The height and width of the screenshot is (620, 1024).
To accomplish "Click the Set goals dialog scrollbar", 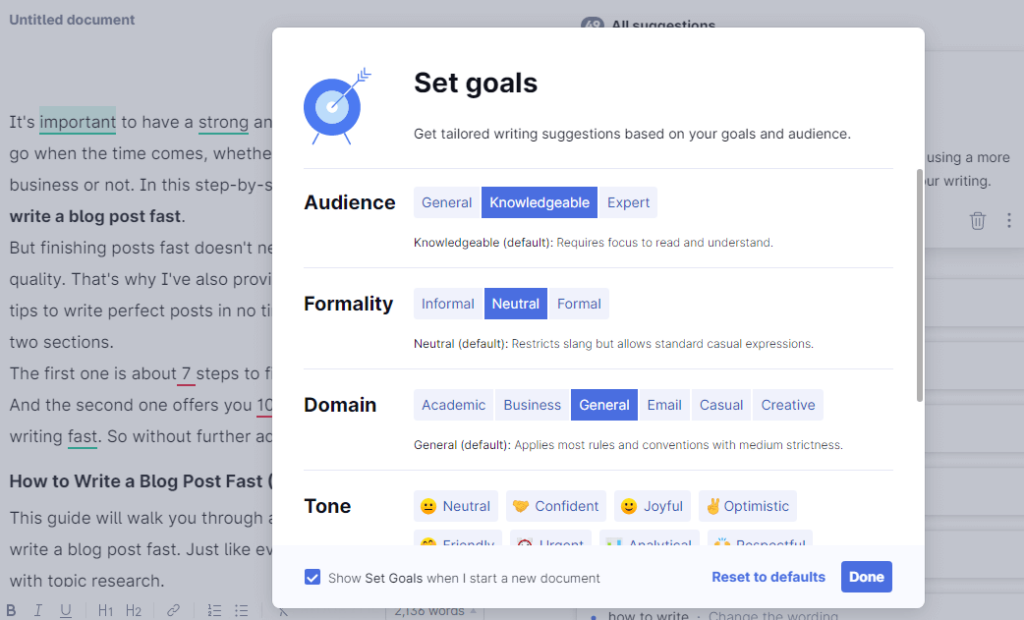I will pyautogui.click(x=920, y=286).
